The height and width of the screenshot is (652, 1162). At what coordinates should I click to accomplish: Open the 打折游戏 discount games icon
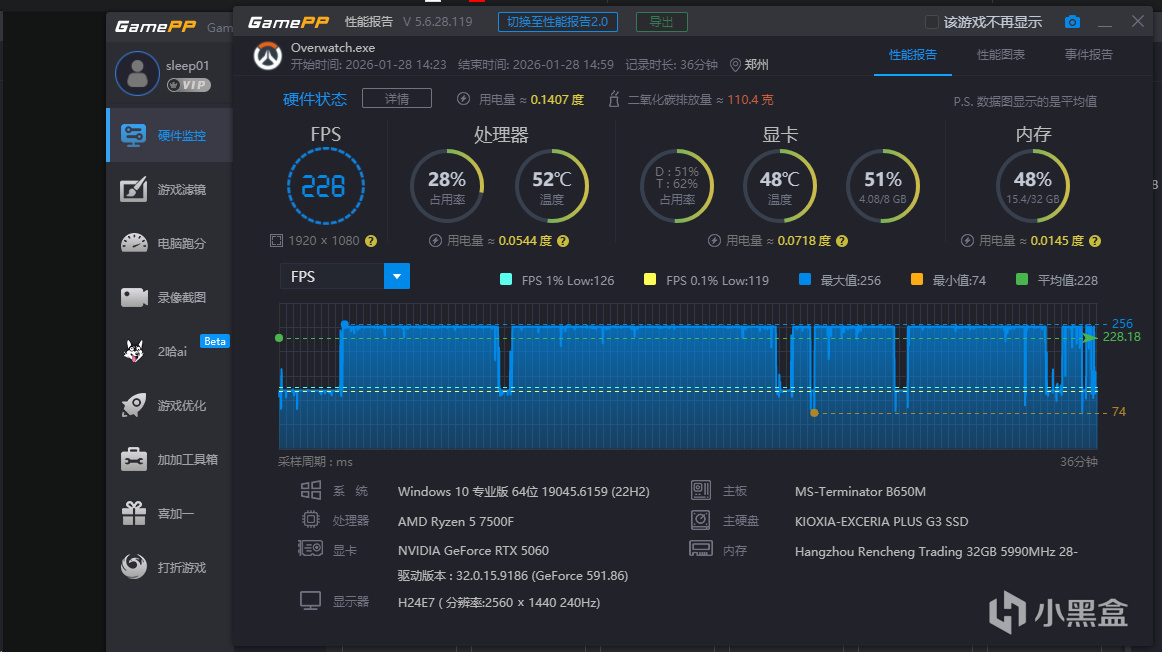pyautogui.click(x=134, y=567)
